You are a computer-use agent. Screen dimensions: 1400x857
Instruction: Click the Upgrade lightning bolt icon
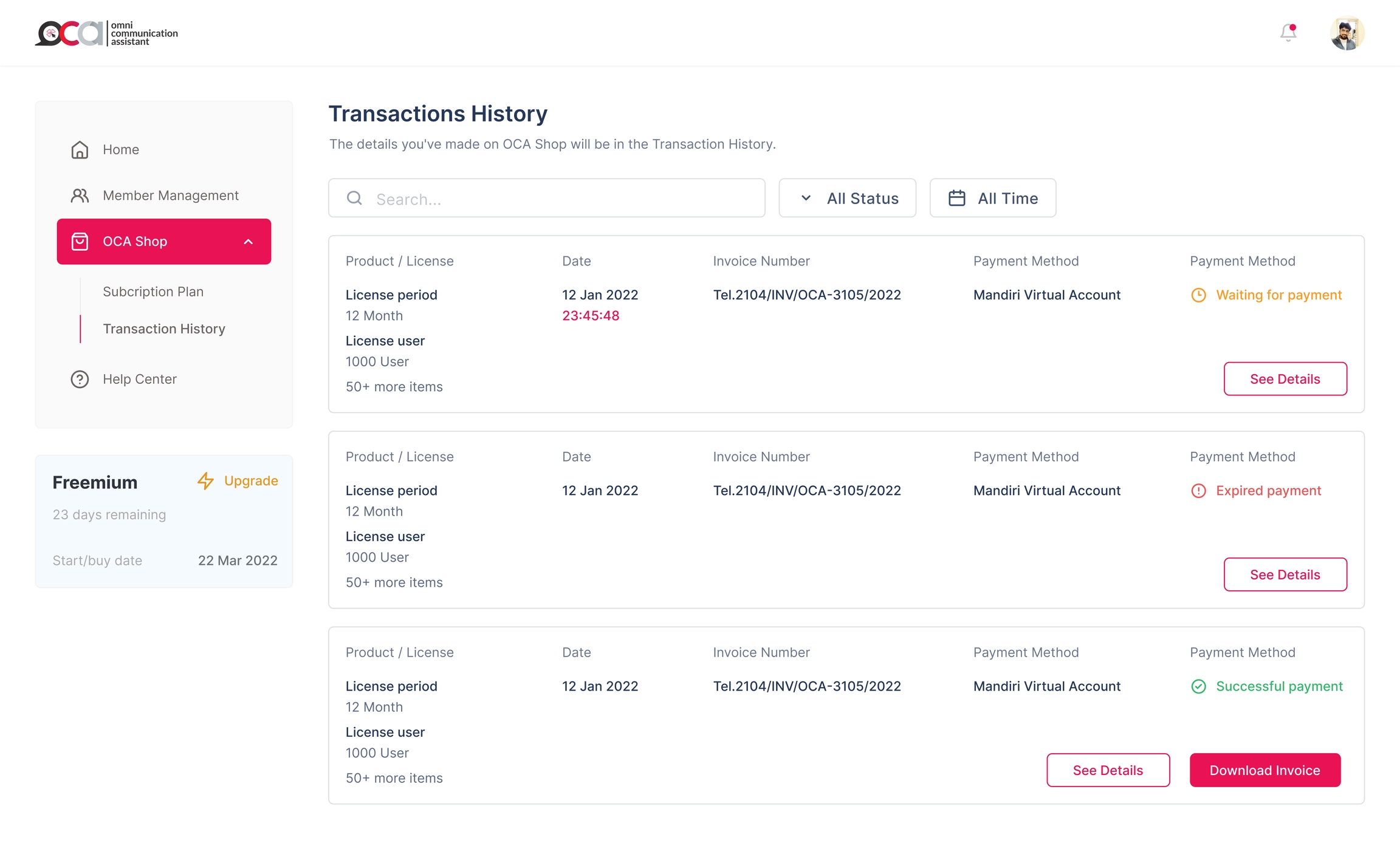coord(205,481)
